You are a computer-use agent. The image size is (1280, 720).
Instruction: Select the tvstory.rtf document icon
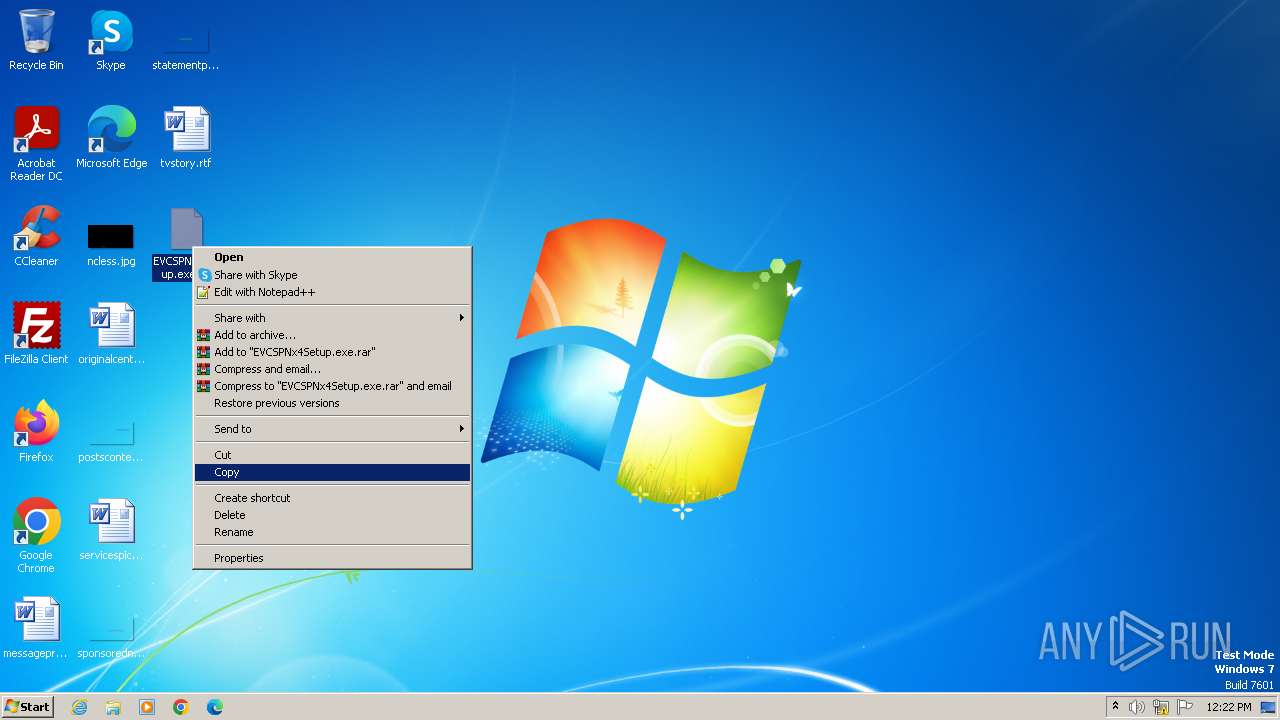pyautogui.click(x=186, y=138)
